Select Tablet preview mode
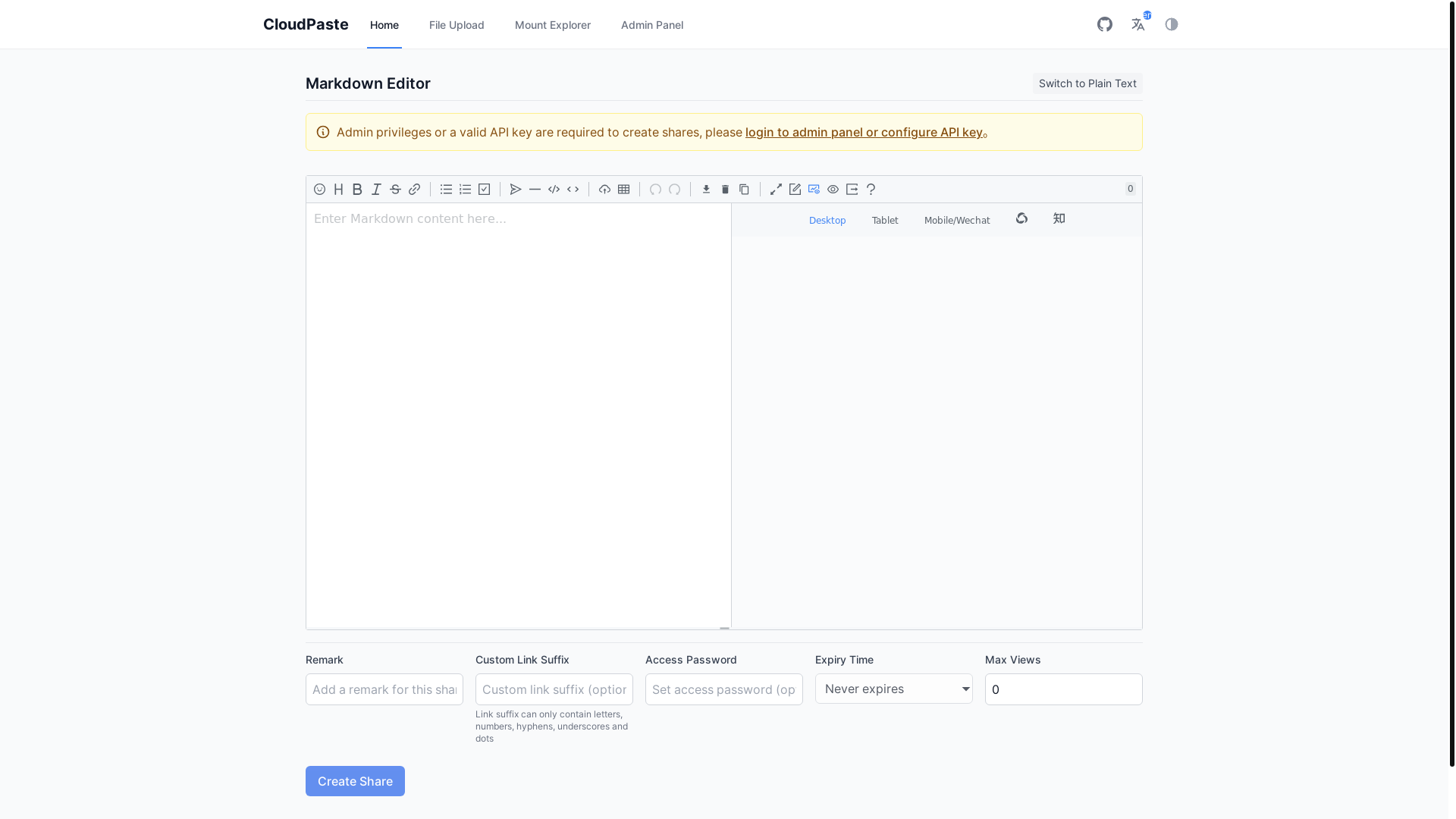 885,221
